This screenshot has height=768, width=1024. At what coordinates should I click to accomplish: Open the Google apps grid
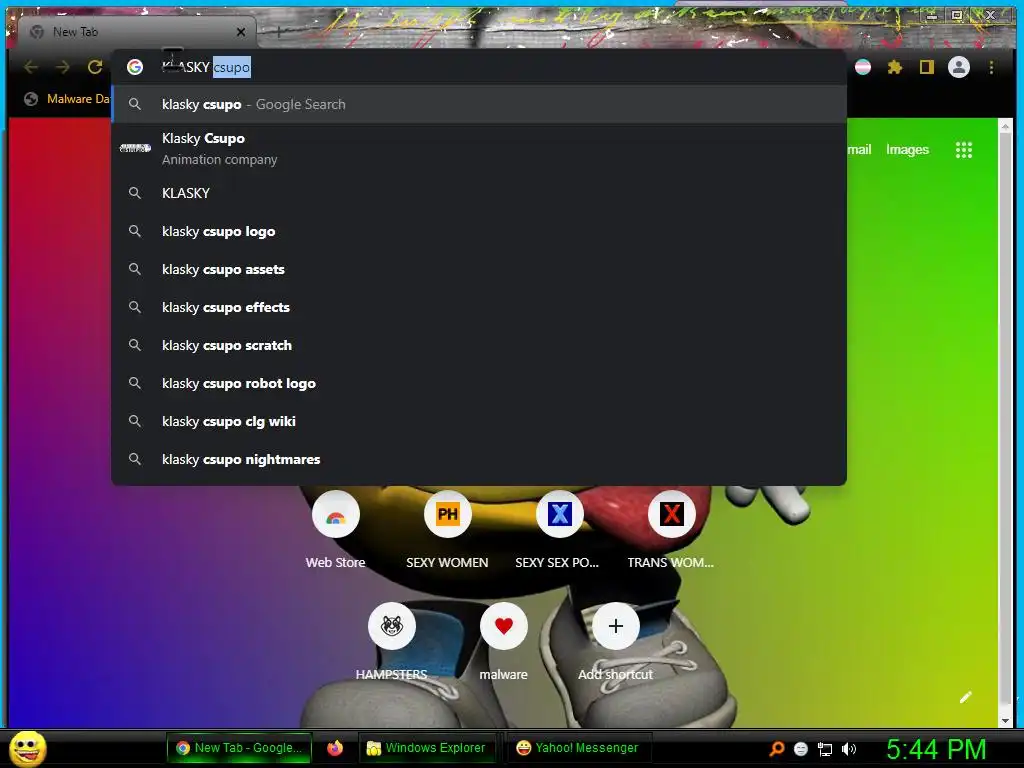click(x=964, y=150)
